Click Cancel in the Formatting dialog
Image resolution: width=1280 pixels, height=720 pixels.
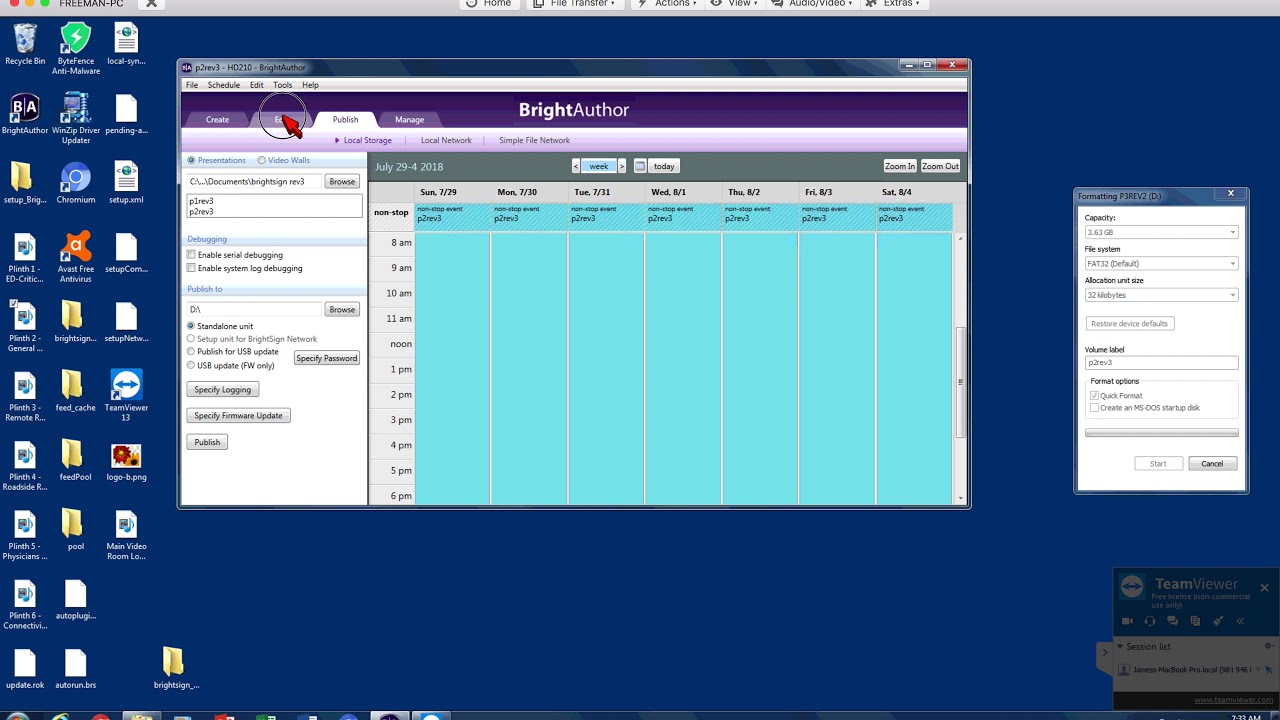1212,464
